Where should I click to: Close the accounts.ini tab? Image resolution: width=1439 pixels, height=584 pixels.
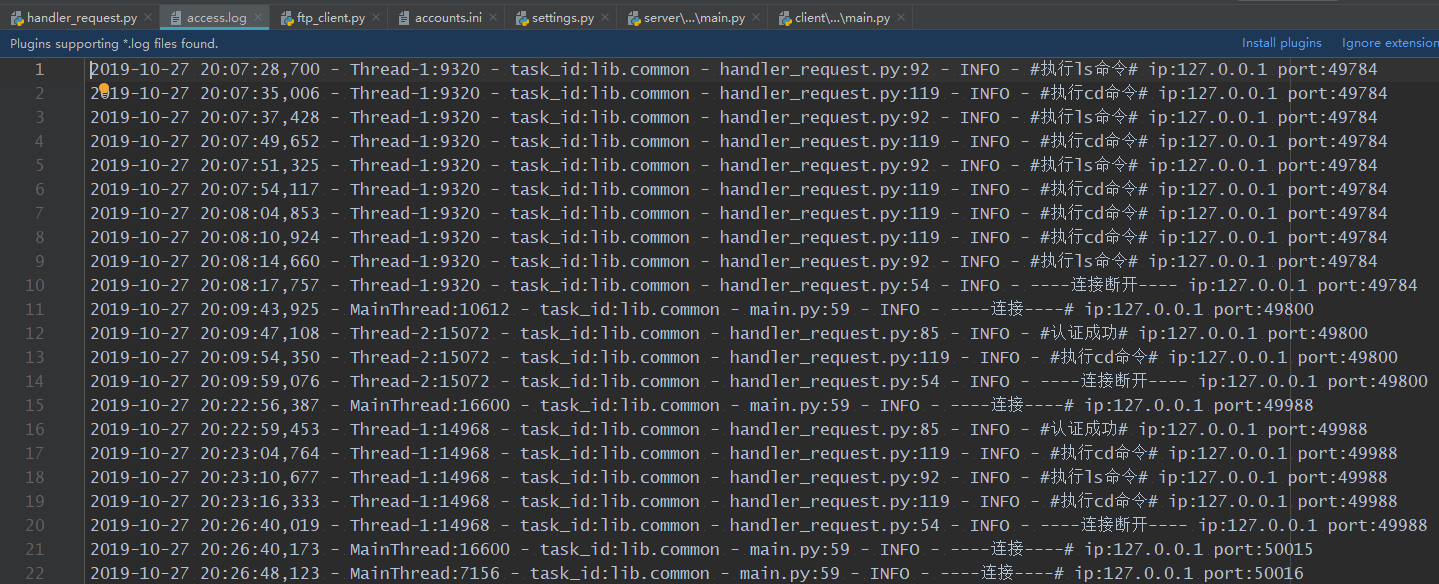click(493, 19)
